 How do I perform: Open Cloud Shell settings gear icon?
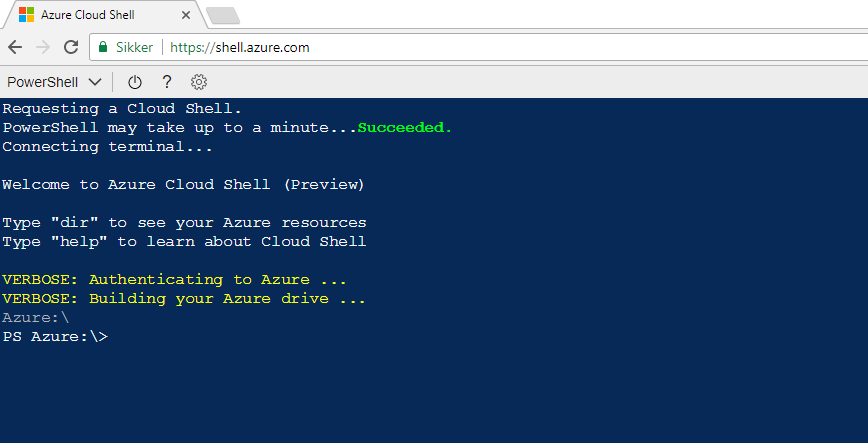pyautogui.click(x=199, y=83)
